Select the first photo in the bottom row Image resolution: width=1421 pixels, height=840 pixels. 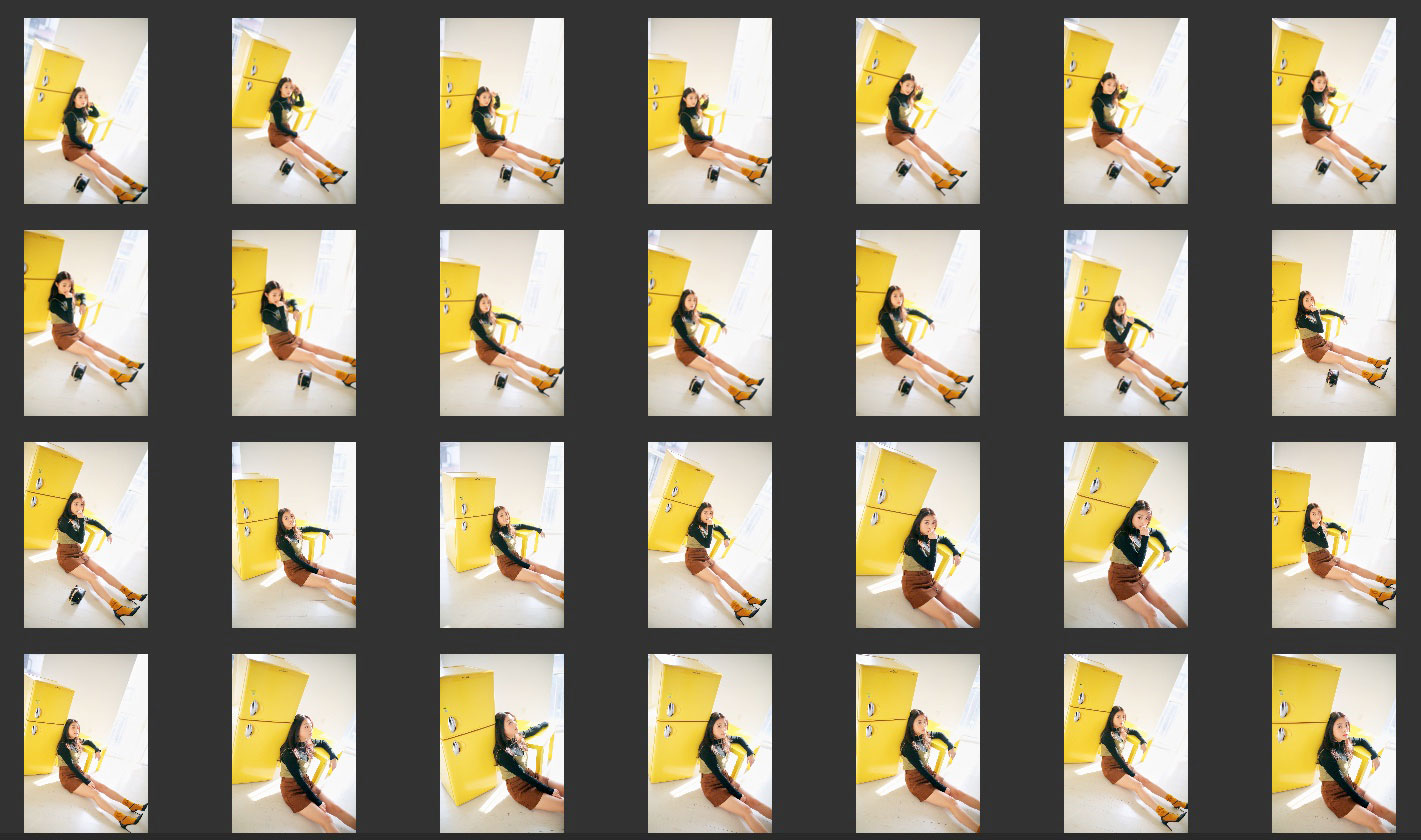tap(86, 743)
